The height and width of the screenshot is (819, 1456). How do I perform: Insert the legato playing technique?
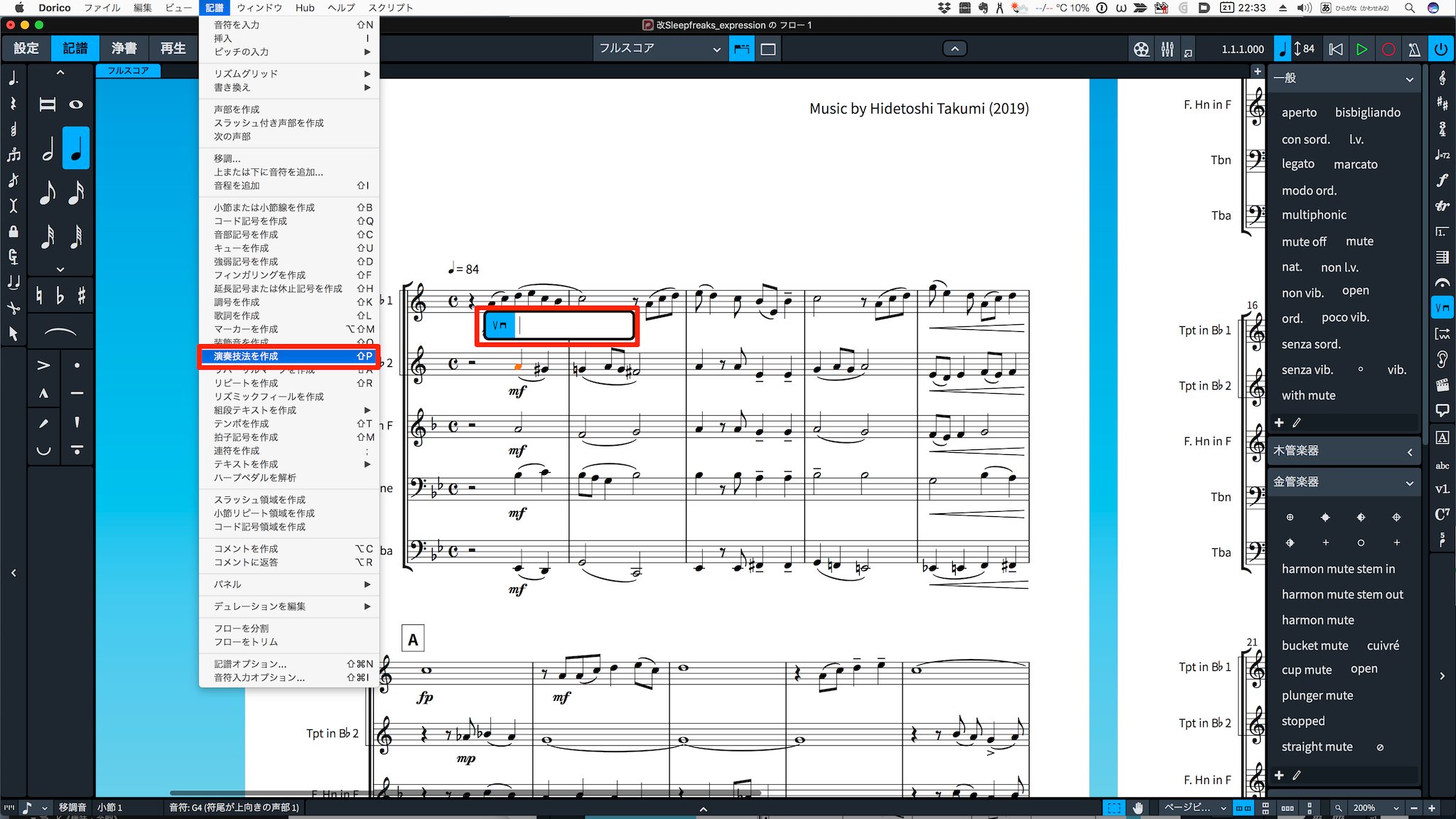point(1298,164)
